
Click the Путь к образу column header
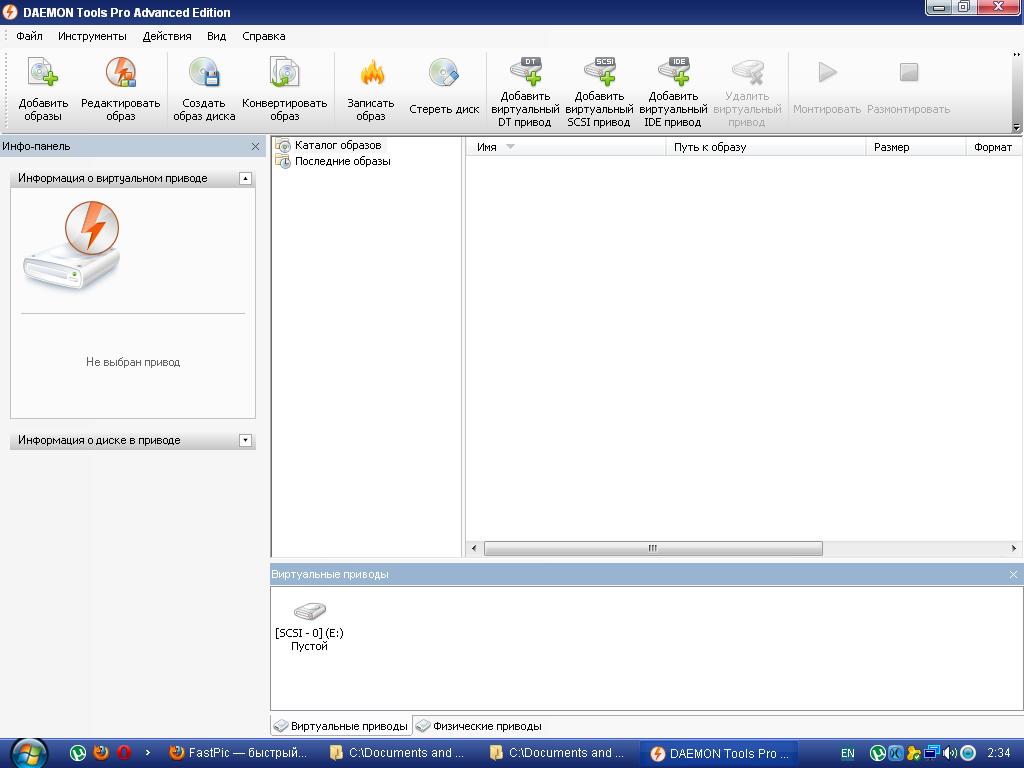[765, 147]
